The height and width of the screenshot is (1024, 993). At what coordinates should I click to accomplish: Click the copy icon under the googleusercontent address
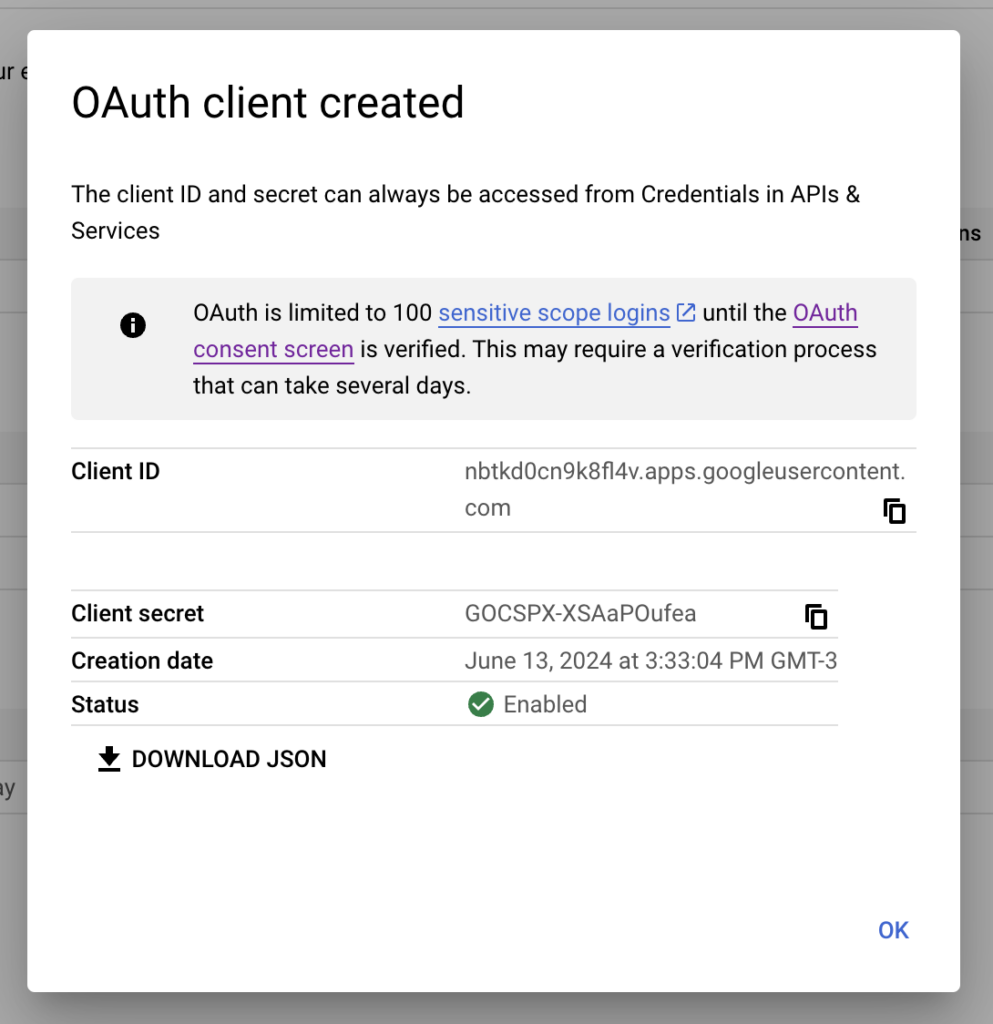(894, 510)
